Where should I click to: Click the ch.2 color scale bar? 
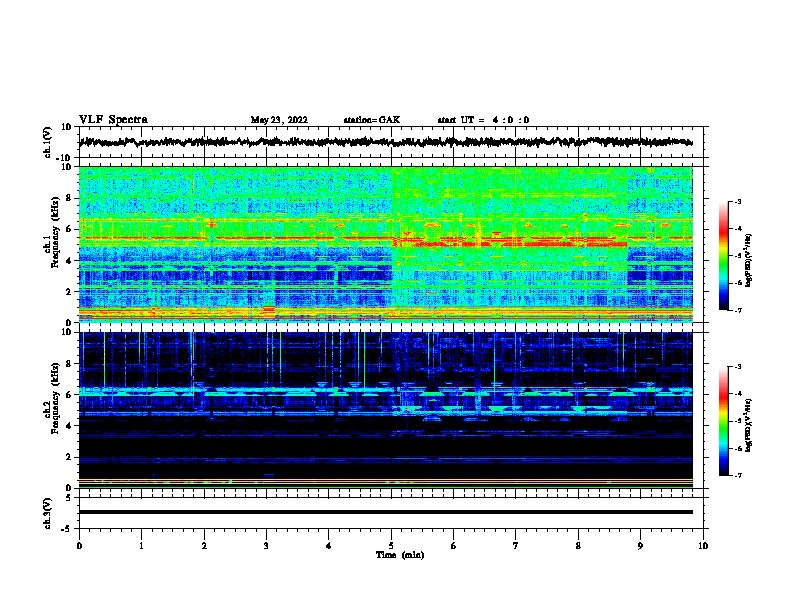[x=724, y=421]
